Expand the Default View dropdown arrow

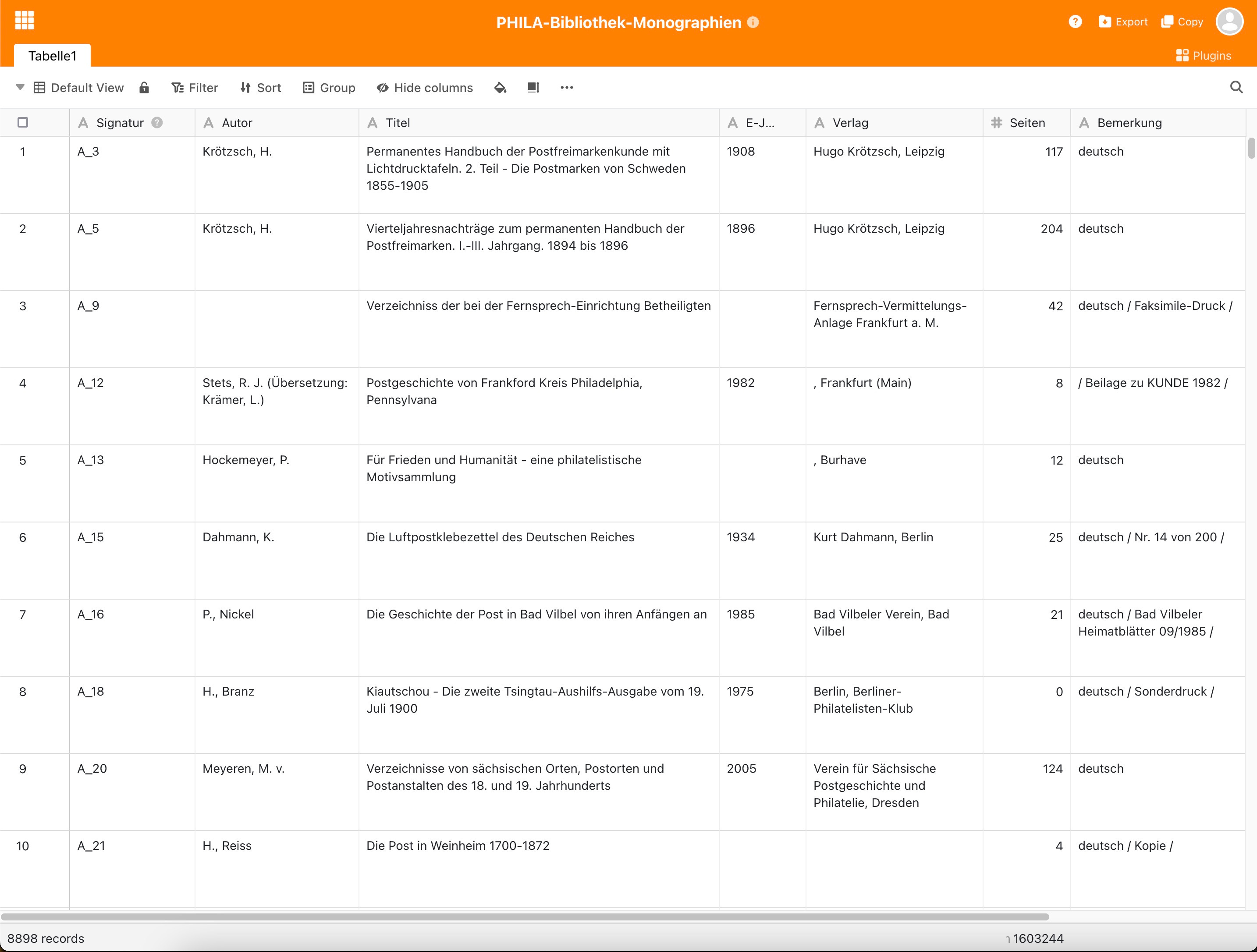coord(20,88)
